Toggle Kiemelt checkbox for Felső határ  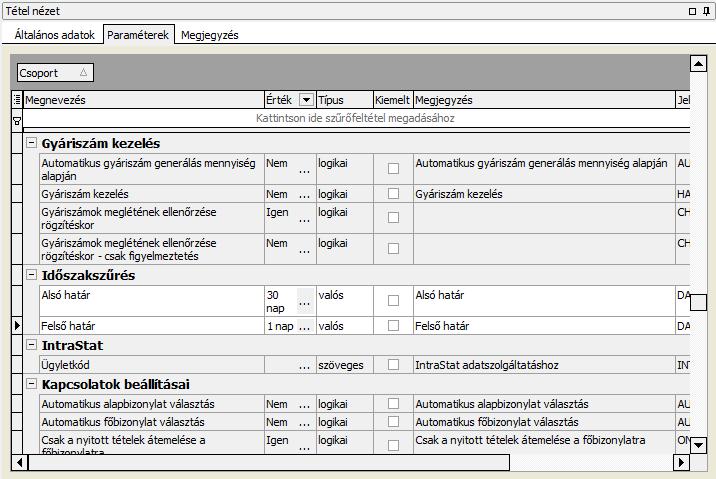pos(393,326)
